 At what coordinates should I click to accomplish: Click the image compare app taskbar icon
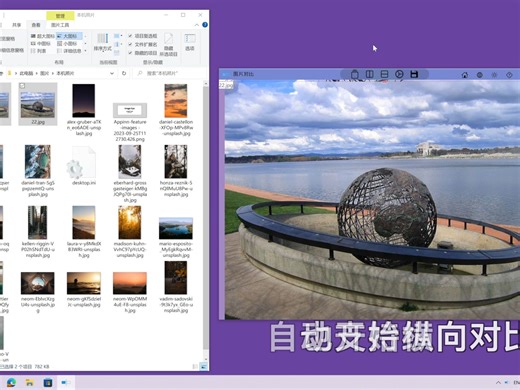66,382
